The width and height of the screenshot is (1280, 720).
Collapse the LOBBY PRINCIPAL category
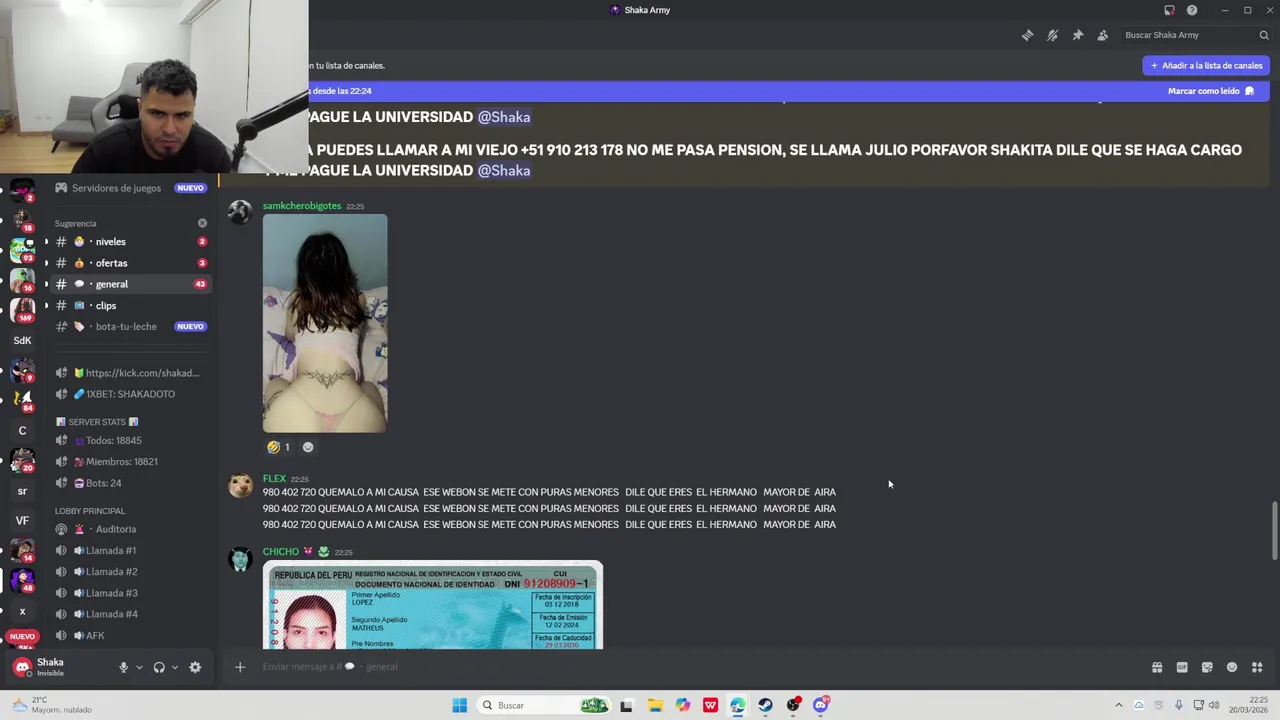click(x=90, y=511)
